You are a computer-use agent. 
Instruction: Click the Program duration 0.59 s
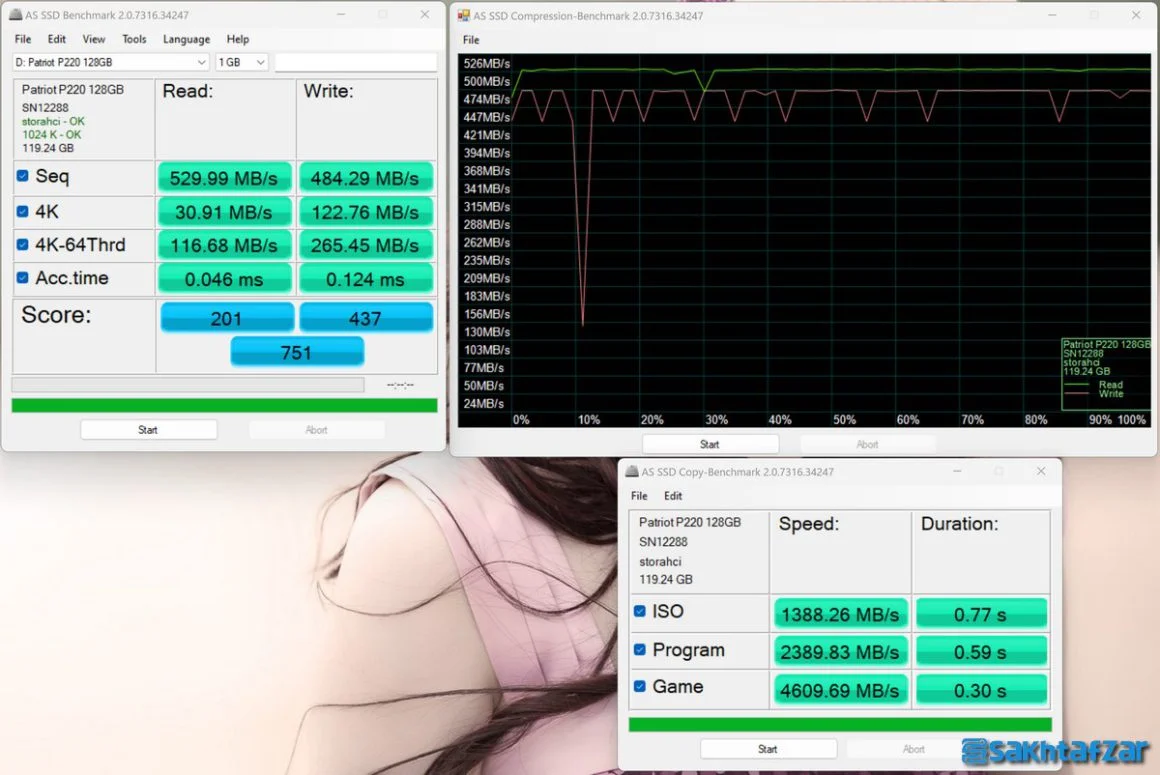[x=981, y=652]
